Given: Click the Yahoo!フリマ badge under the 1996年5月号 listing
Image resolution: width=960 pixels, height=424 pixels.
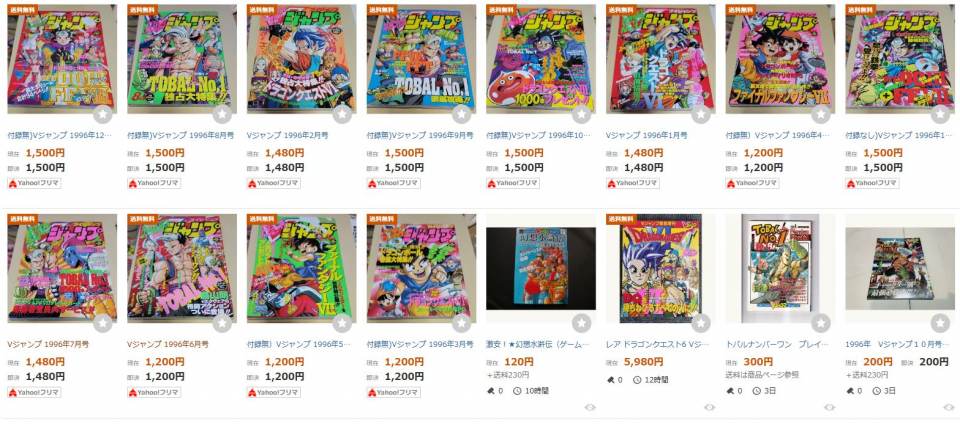Looking at the screenshot, I should [x=274, y=392].
